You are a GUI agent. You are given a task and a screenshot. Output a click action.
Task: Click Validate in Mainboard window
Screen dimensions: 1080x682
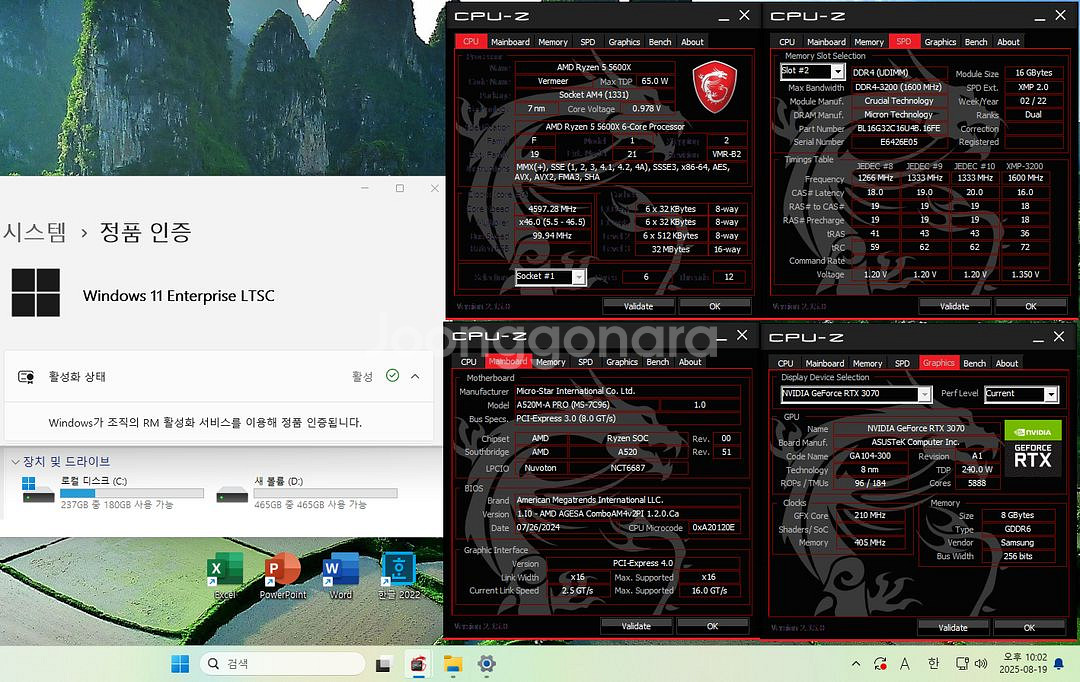coord(636,626)
